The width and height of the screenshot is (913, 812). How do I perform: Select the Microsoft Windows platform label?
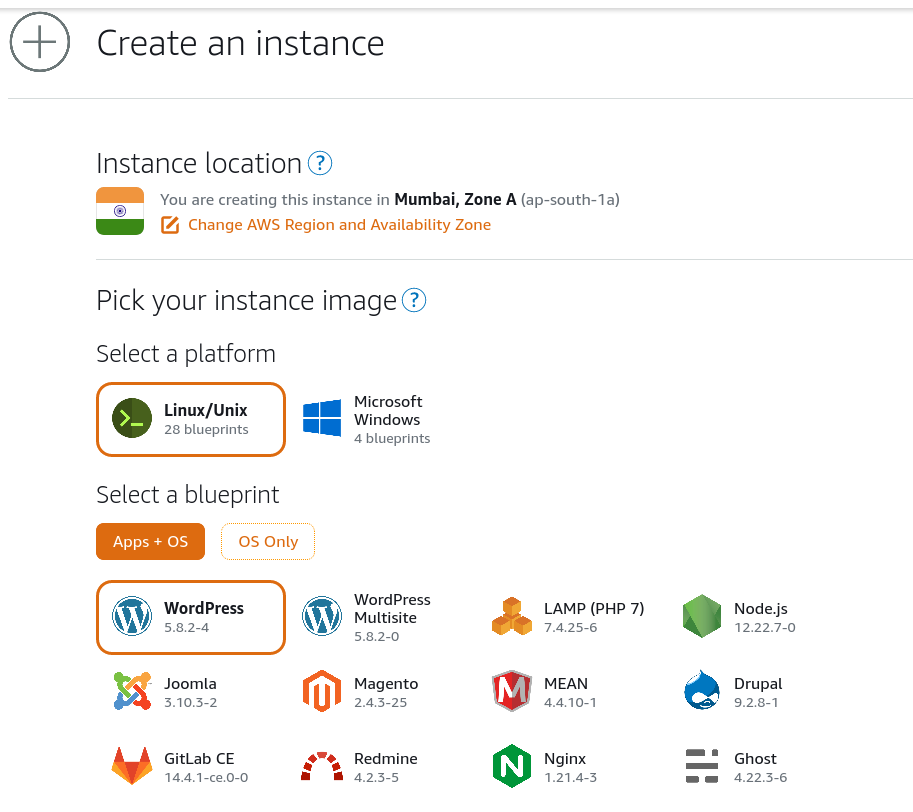(388, 410)
